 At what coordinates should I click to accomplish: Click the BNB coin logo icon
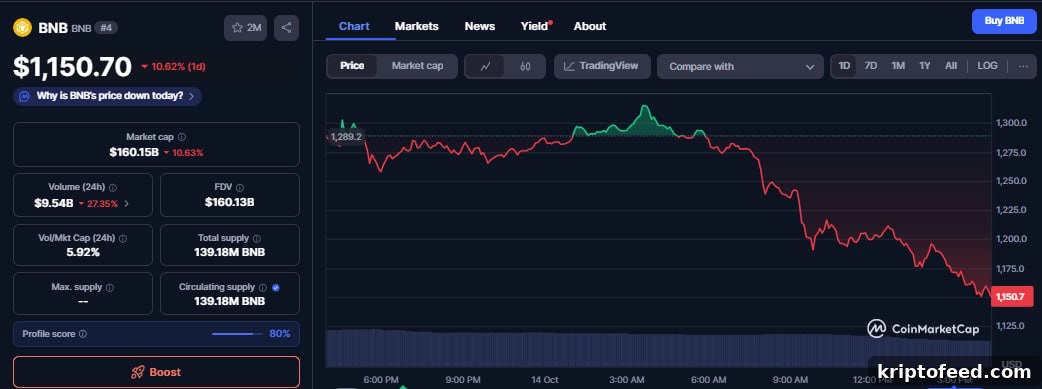(x=22, y=27)
